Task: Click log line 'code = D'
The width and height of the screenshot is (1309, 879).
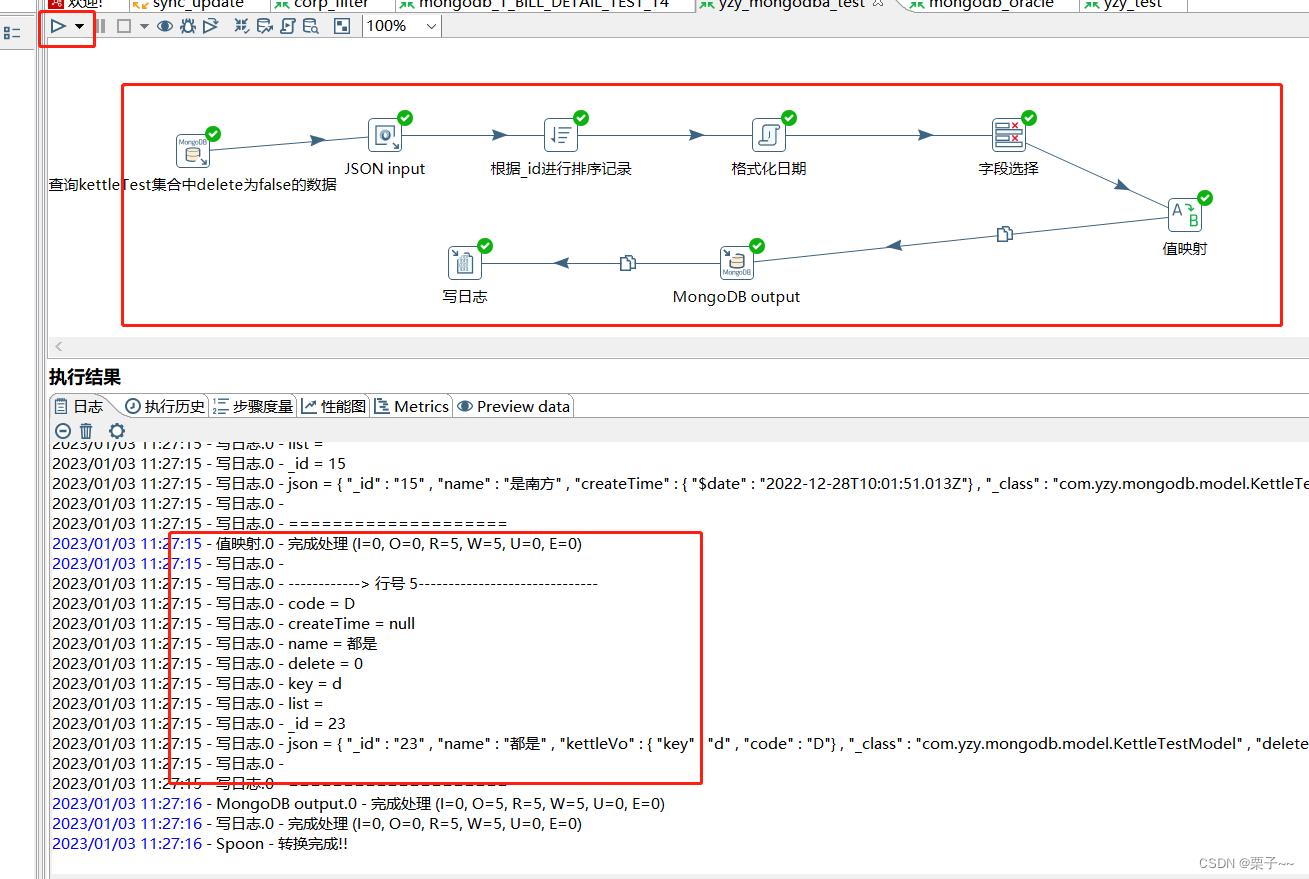Action: pos(203,604)
